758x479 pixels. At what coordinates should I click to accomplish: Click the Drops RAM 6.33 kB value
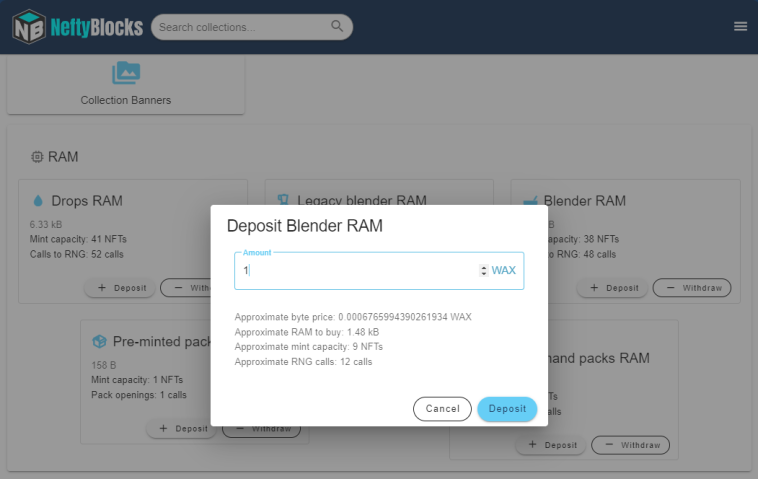pyautogui.click(x=46, y=224)
